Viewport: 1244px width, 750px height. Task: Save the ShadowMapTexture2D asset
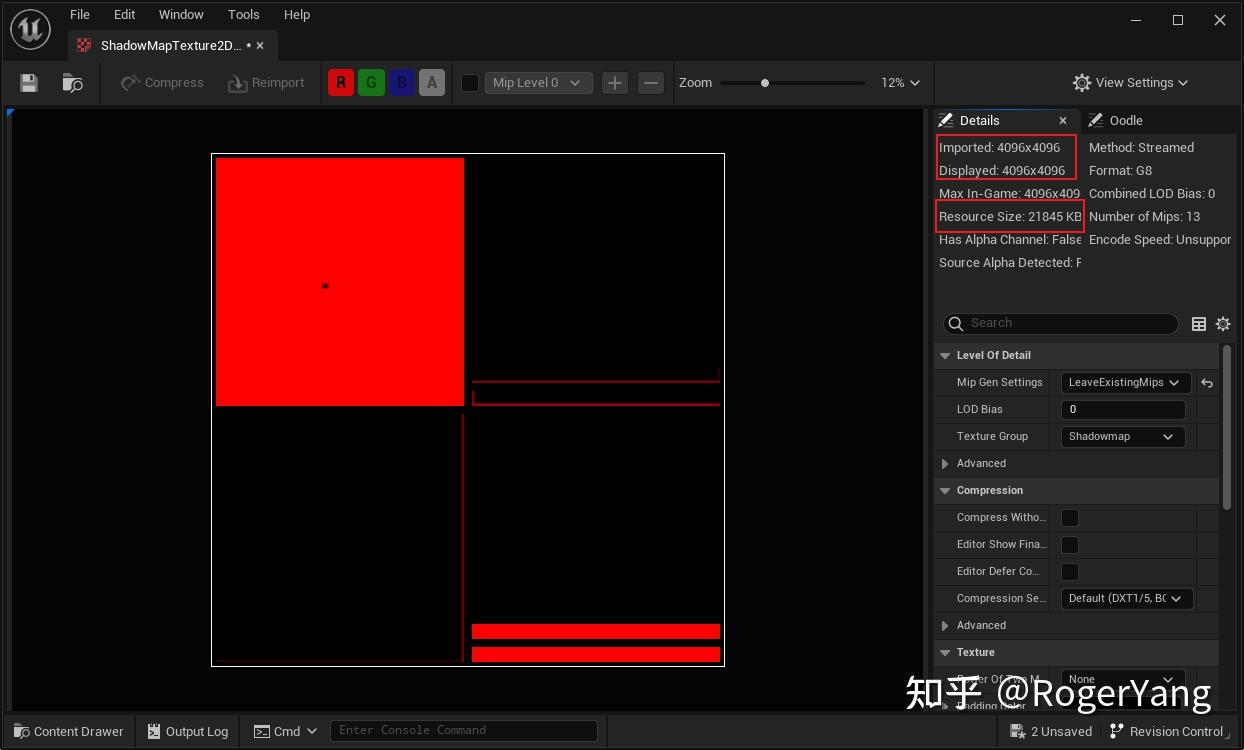28,82
